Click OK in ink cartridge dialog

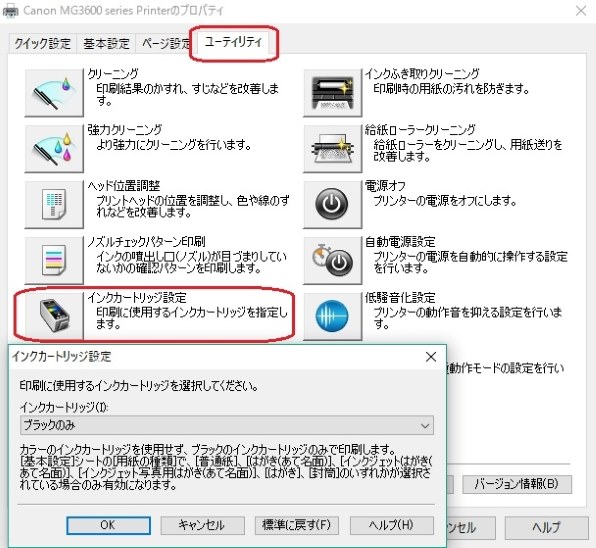click(108, 525)
